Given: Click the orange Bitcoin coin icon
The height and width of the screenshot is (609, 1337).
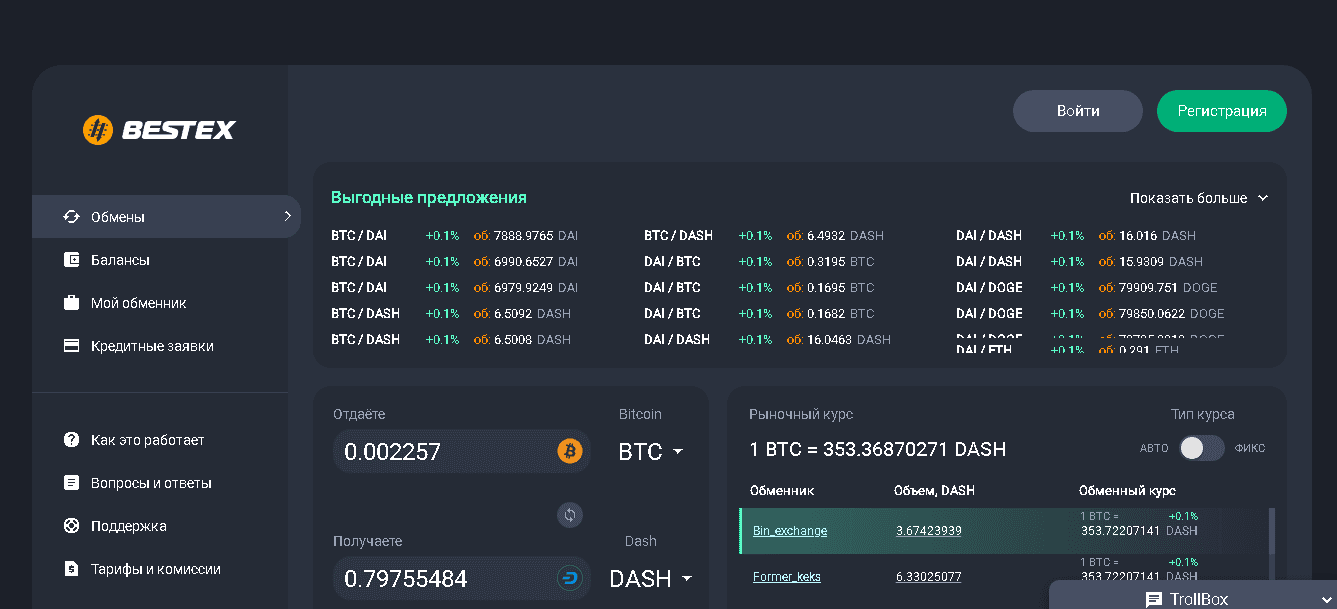Looking at the screenshot, I should (x=570, y=452).
